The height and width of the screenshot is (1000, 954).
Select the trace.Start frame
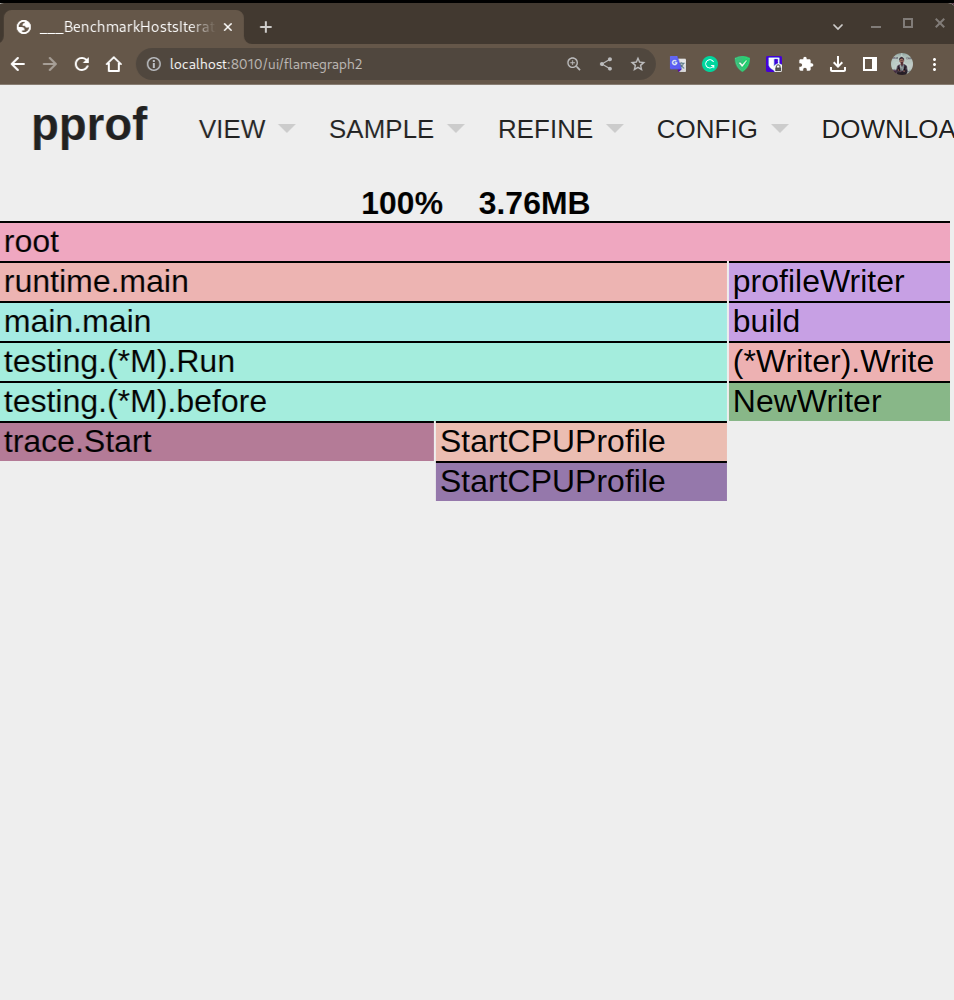(x=217, y=442)
